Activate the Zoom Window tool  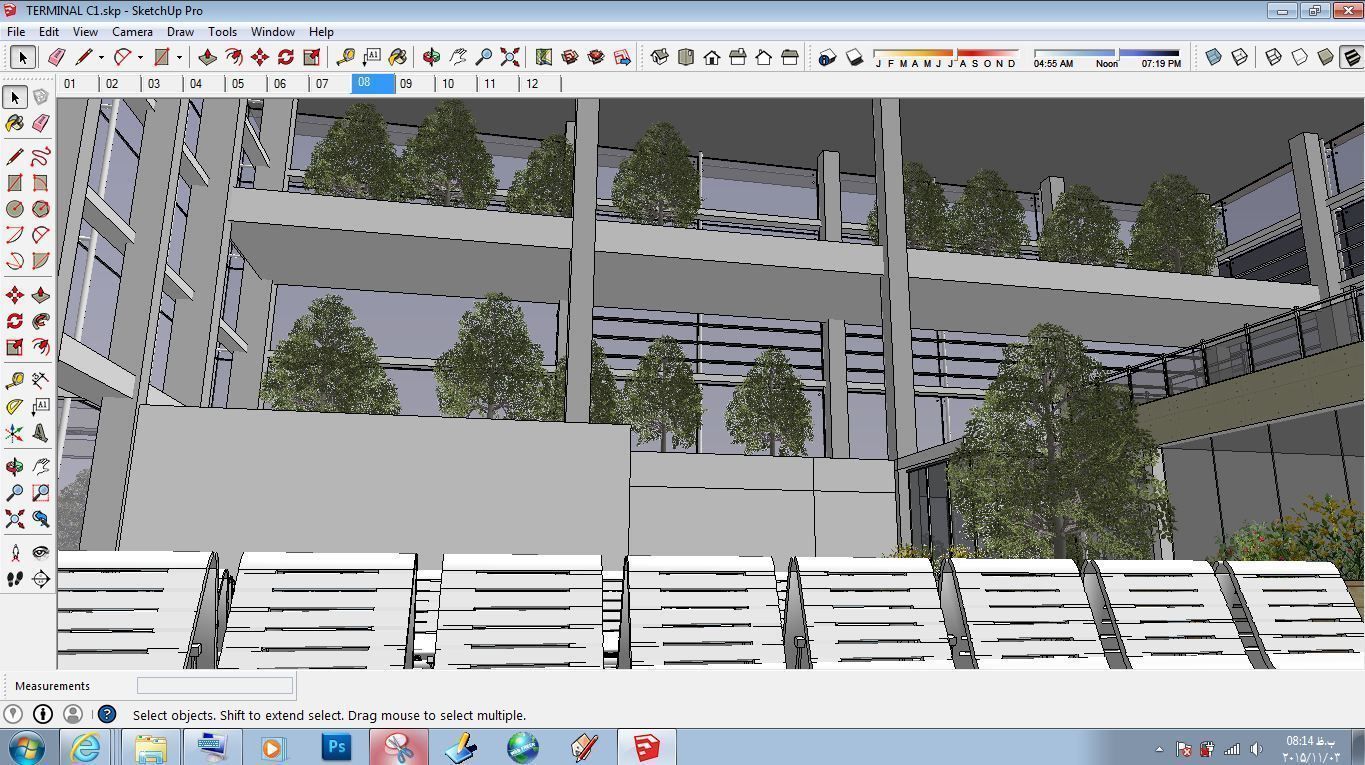coord(41,493)
